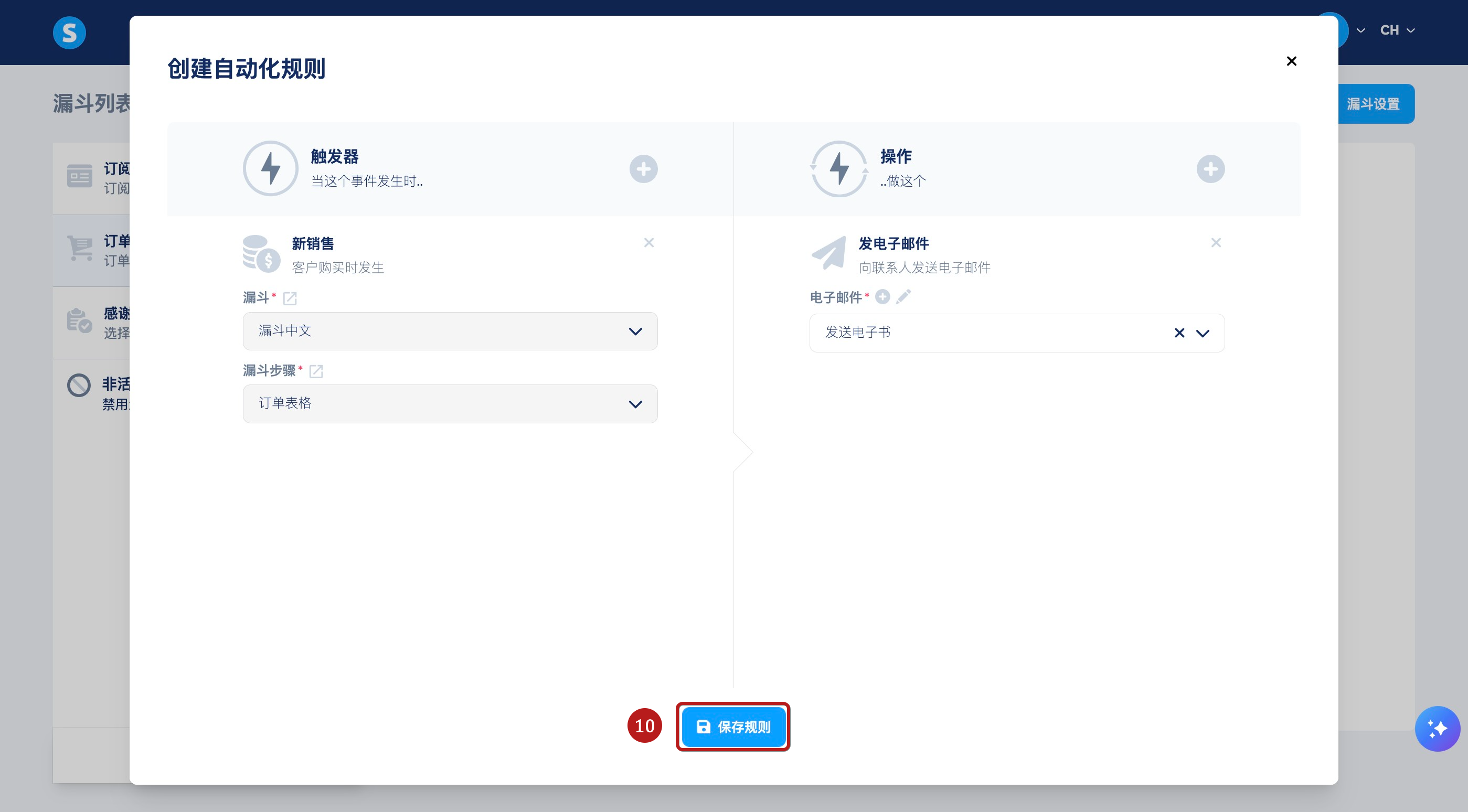Click plus icon to create new email
The width and height of the screenshot is (1468, 812).
tap(882, 297)
